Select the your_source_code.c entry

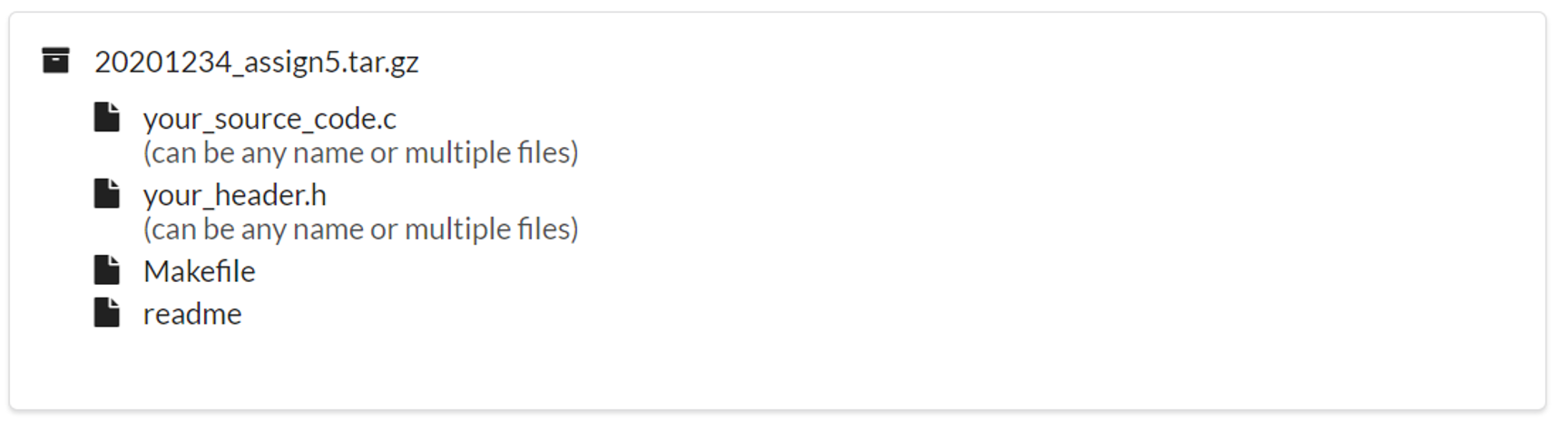(269, 119)
